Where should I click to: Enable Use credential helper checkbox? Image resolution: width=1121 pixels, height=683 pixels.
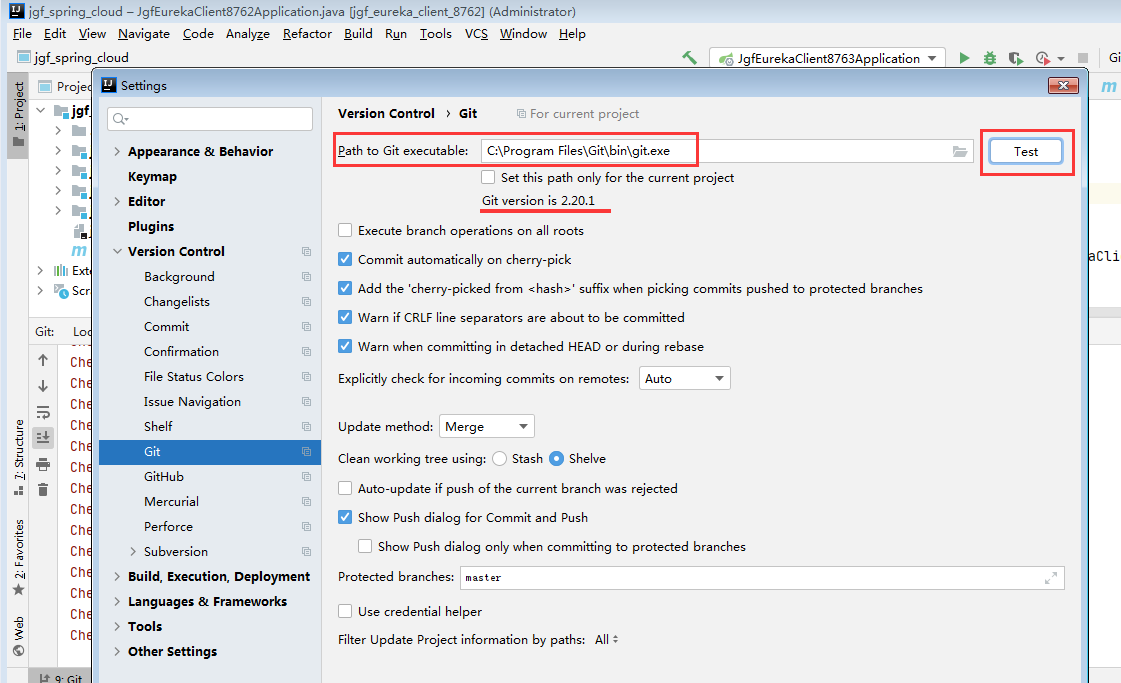point(345,611)
